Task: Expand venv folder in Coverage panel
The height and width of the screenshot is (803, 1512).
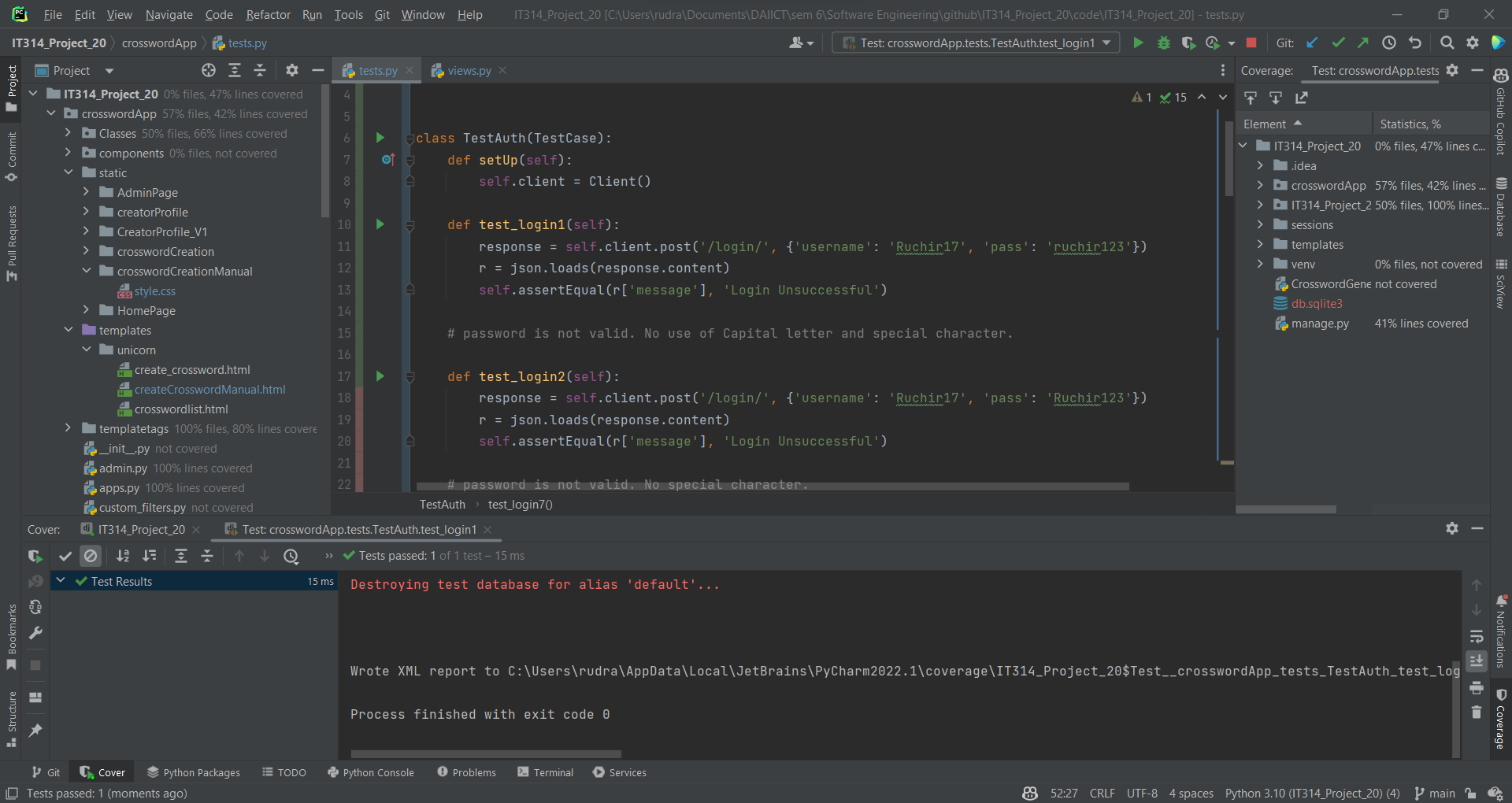Action: click(1260, 265)
